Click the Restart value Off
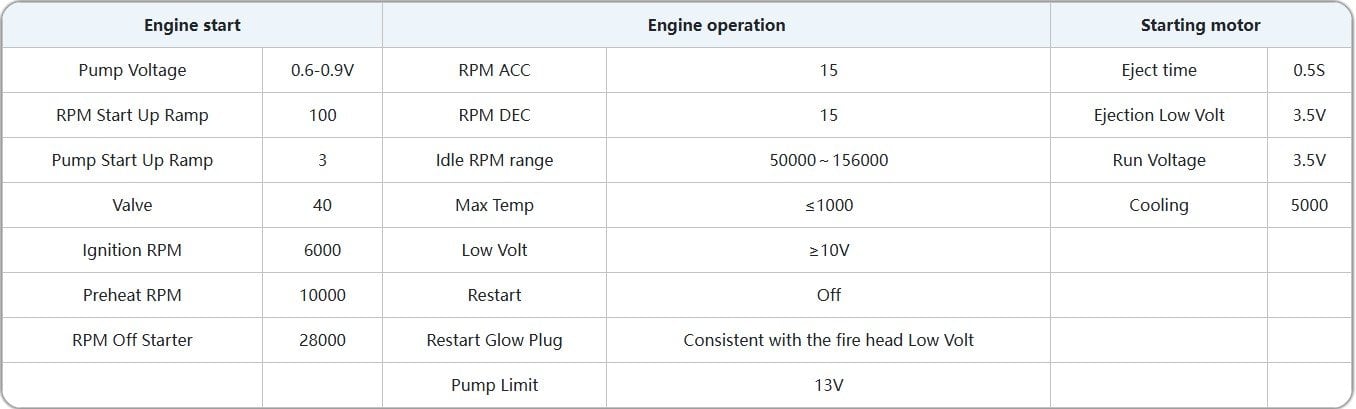This screenshot has height=409, width=1356. coord(828,295)
